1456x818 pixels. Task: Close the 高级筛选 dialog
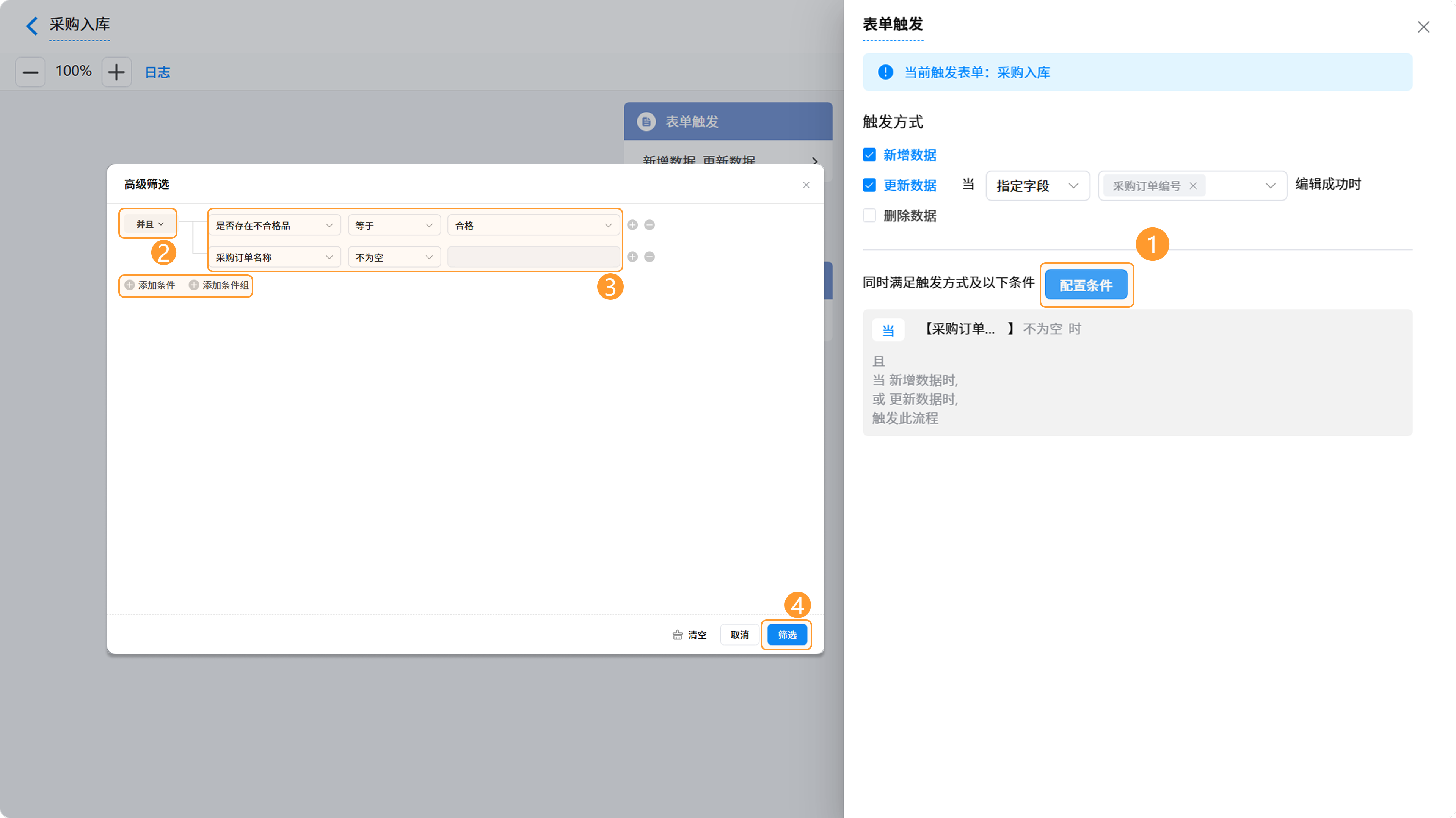pyautogui.click(x=806, y=185)
